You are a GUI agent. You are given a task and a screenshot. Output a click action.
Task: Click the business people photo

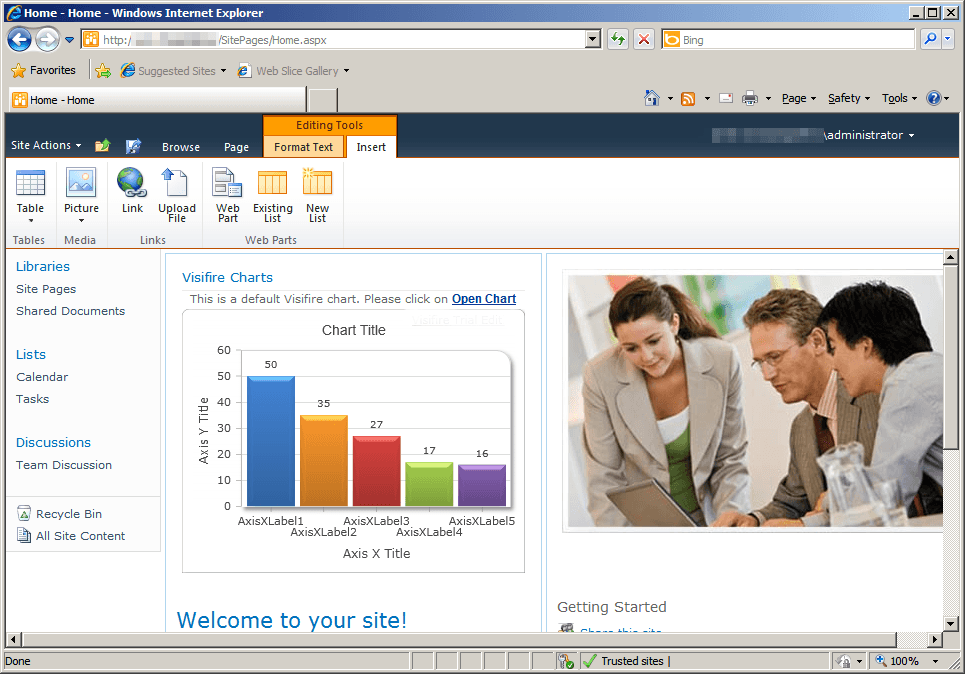point(755,401)
